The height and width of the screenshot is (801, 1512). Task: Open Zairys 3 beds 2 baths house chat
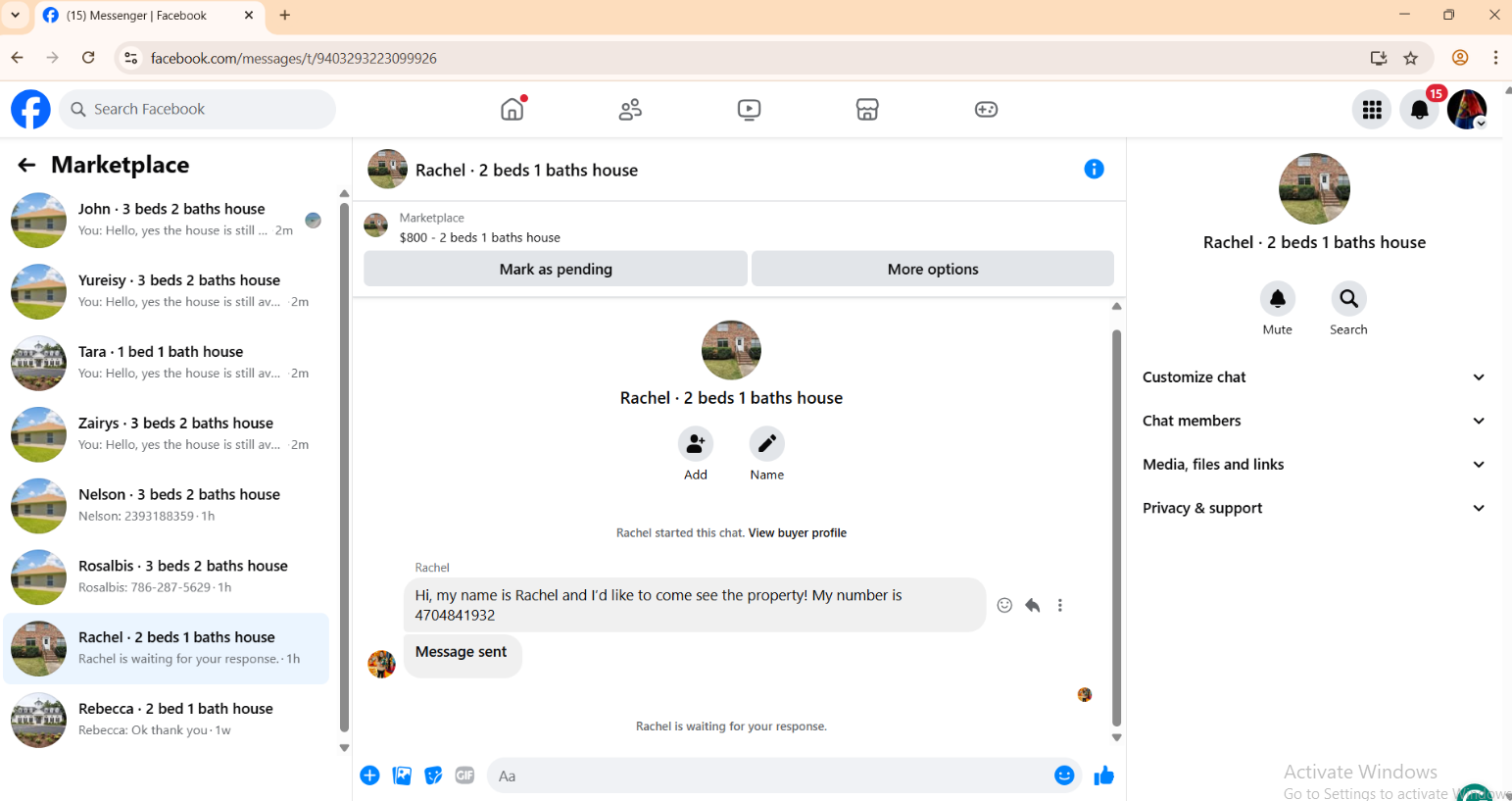(167, 434)
